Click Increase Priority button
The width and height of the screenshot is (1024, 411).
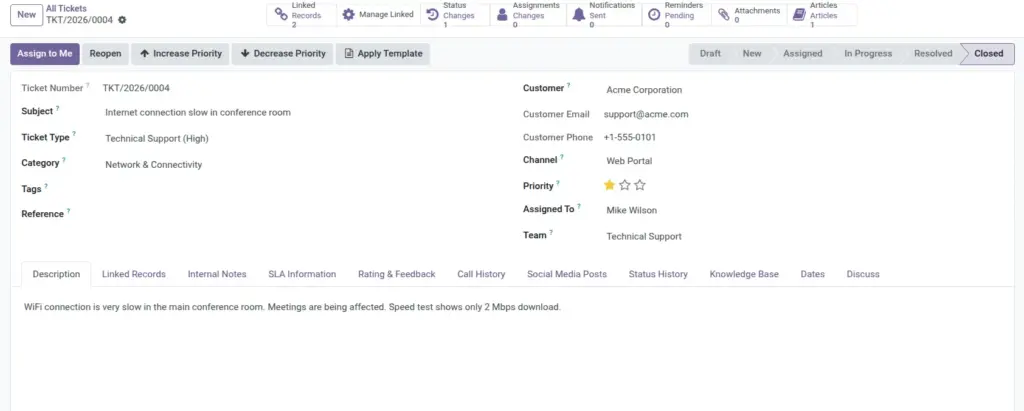pyautogui.click(x=180, y=54)
